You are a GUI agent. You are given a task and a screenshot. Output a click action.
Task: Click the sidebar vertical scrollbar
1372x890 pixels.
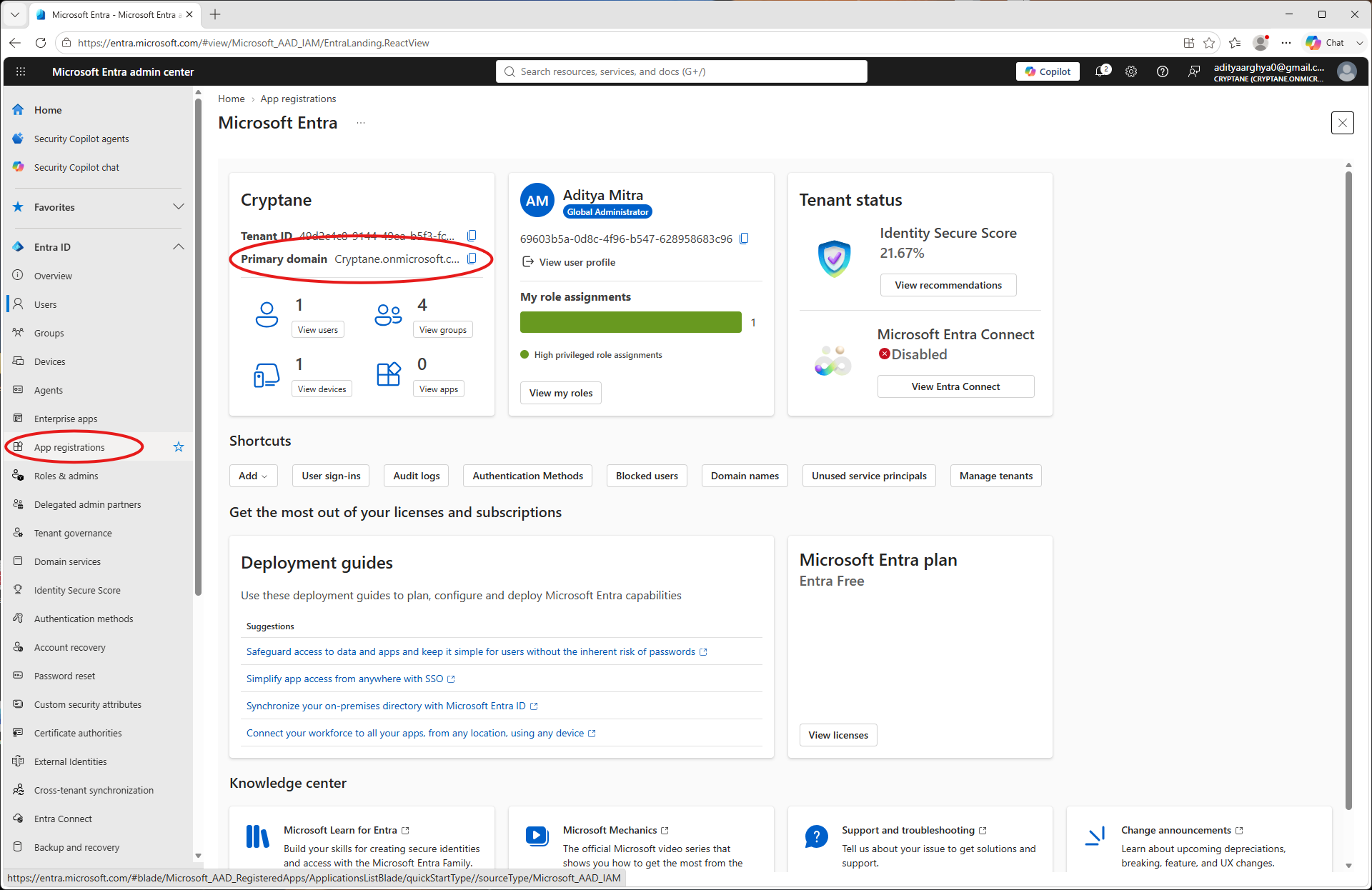tap(198, 346)
